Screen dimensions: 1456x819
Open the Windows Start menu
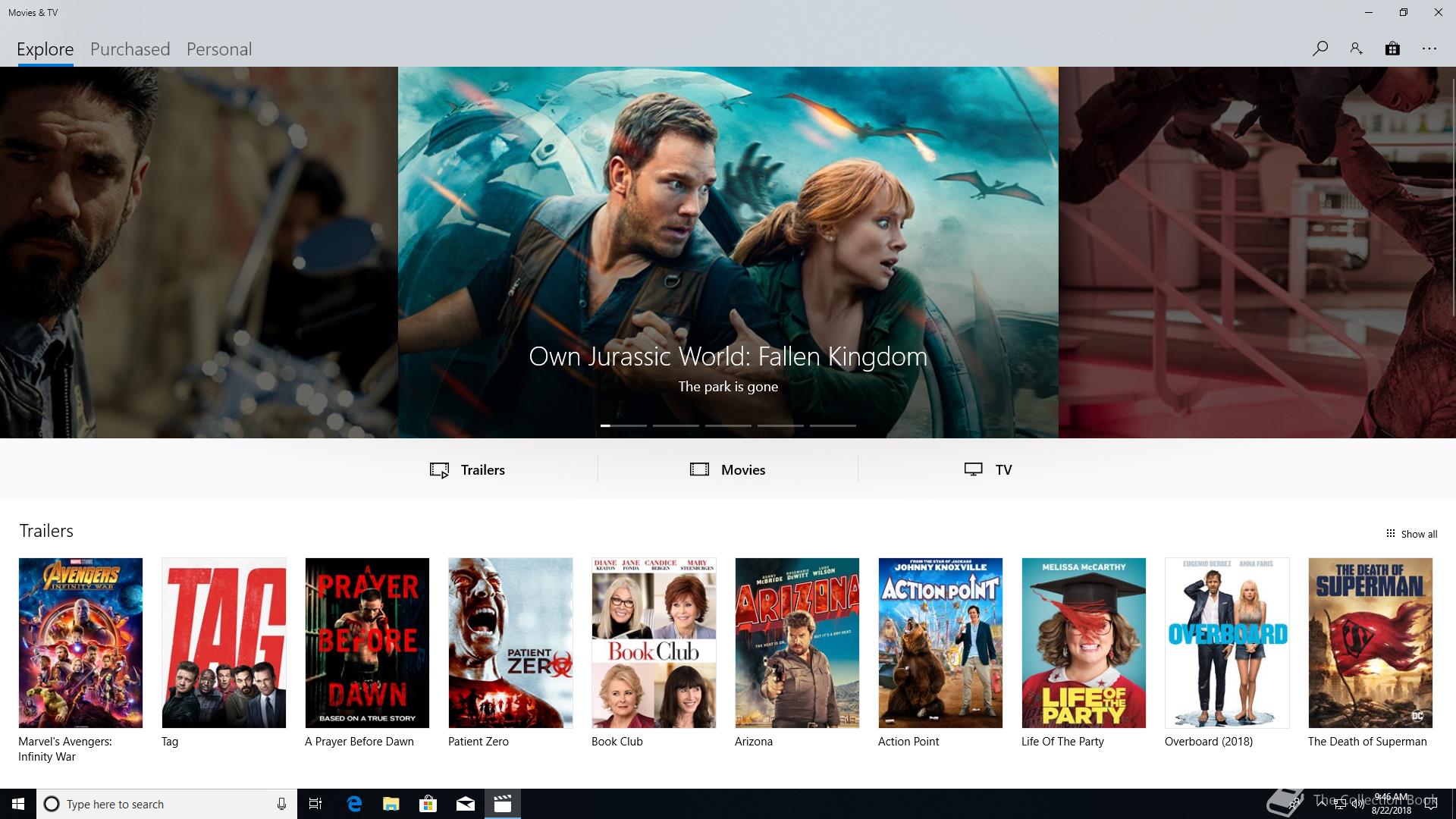[x=18, y=804]
